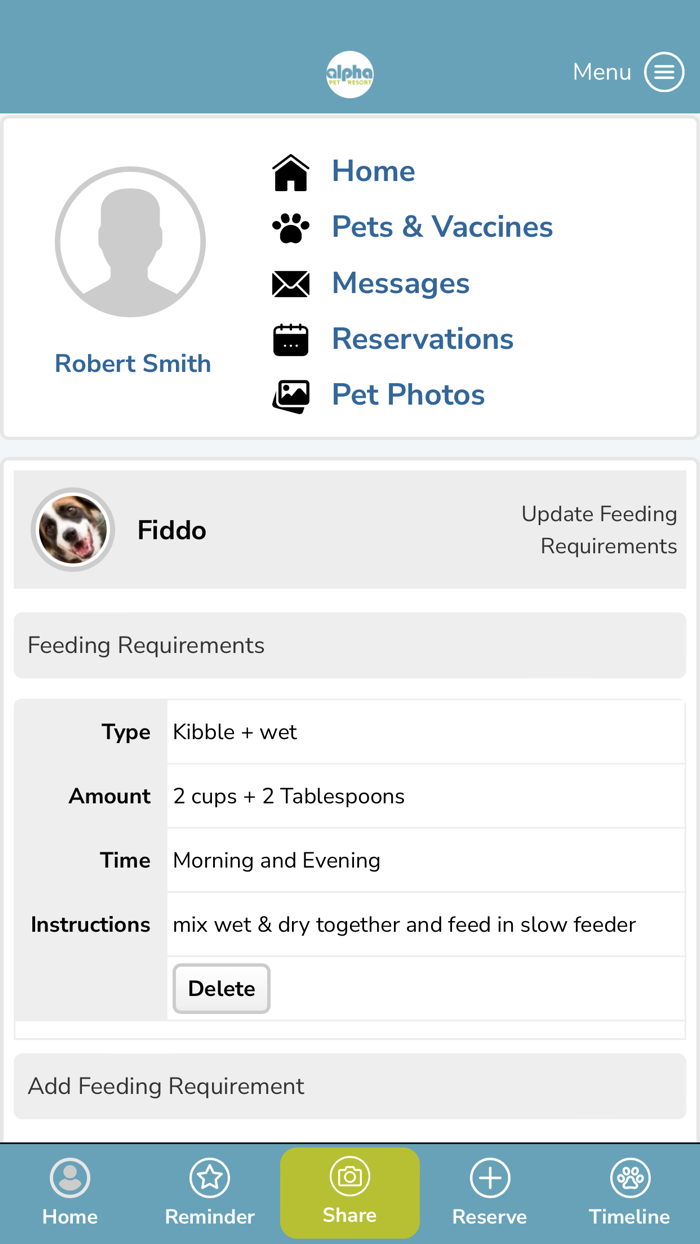Click the Reservations calendar icon
The width and height of the screenshot is (700, 1244).
pyautogui.click(x=290, y=339)
